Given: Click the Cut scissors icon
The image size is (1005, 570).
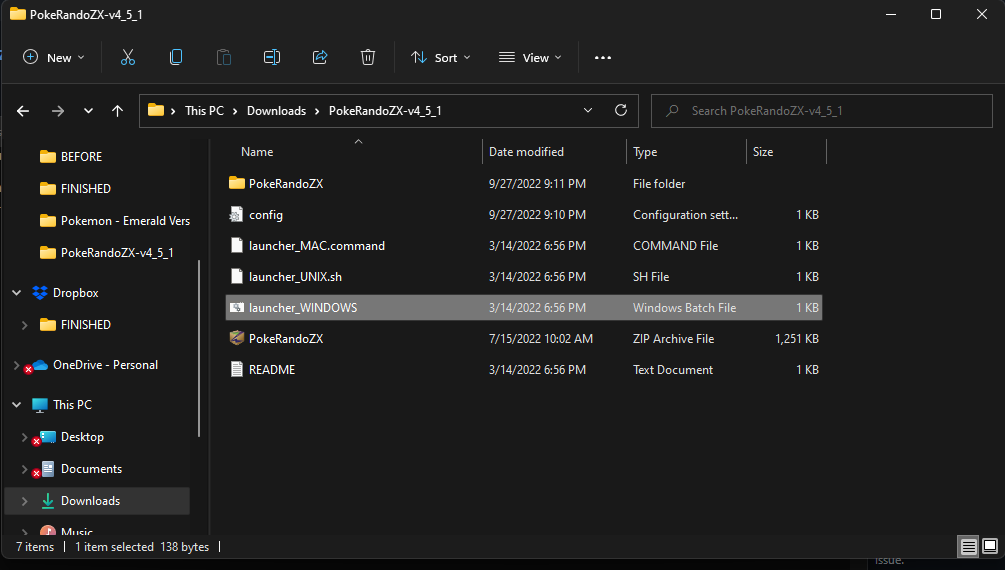Looking at the screenshot, I should point(128,58).
